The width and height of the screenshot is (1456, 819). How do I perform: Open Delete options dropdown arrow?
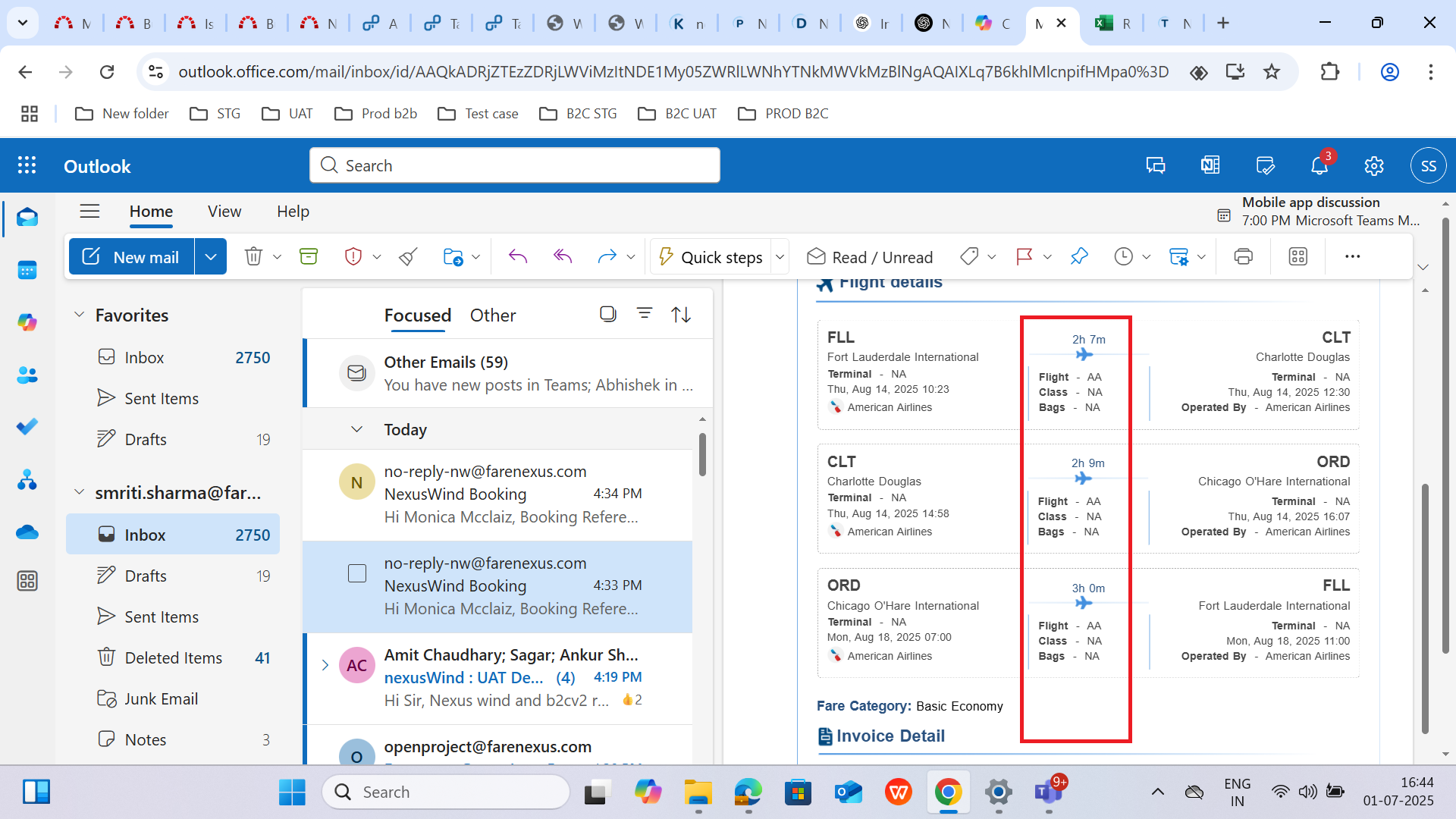point(278,257)
